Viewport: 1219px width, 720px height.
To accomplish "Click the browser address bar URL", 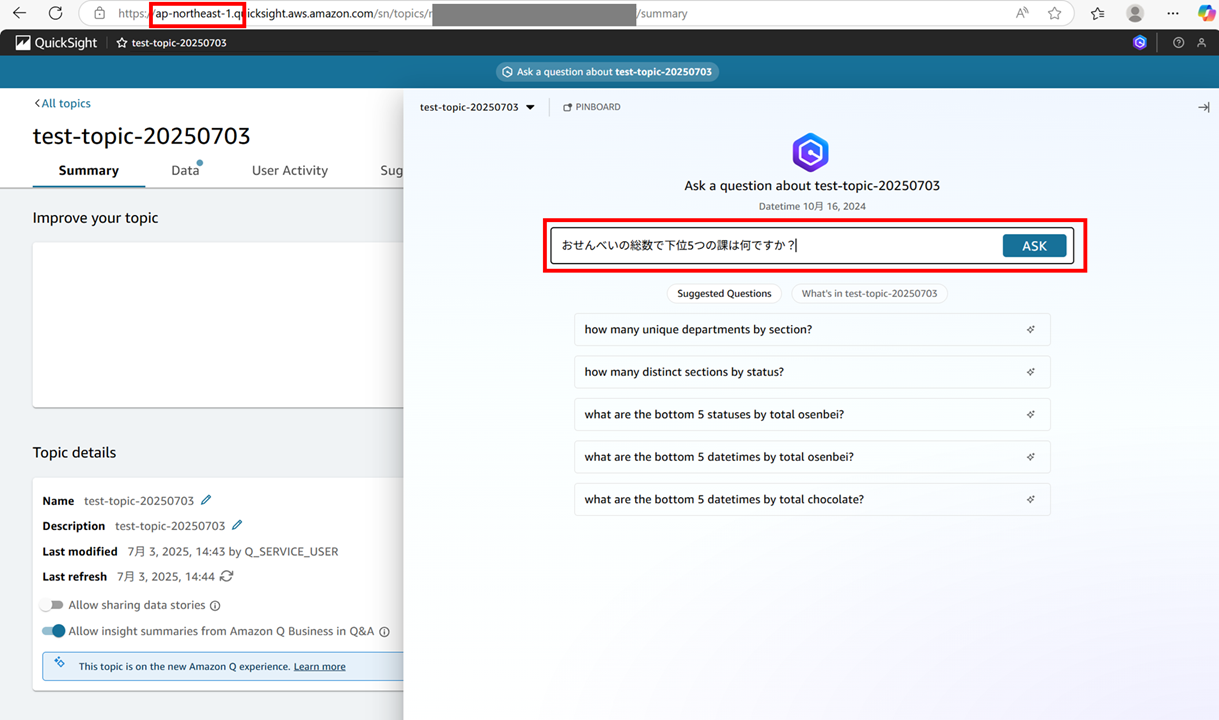I will coord(400,13).
